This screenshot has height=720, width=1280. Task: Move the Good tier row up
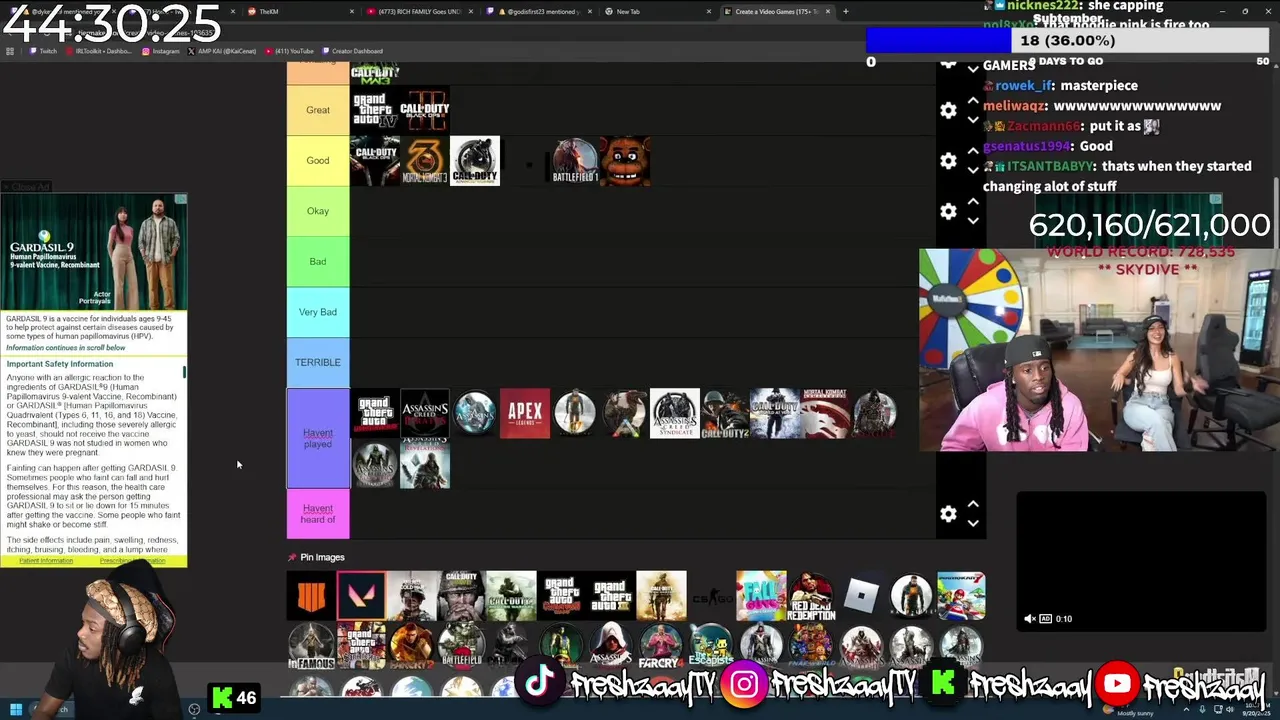click(973, 151)
